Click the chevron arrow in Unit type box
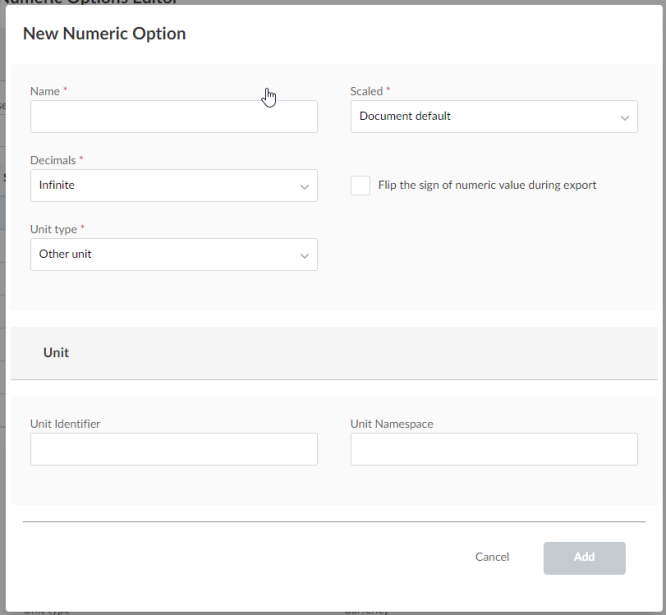 click(304, 256)
